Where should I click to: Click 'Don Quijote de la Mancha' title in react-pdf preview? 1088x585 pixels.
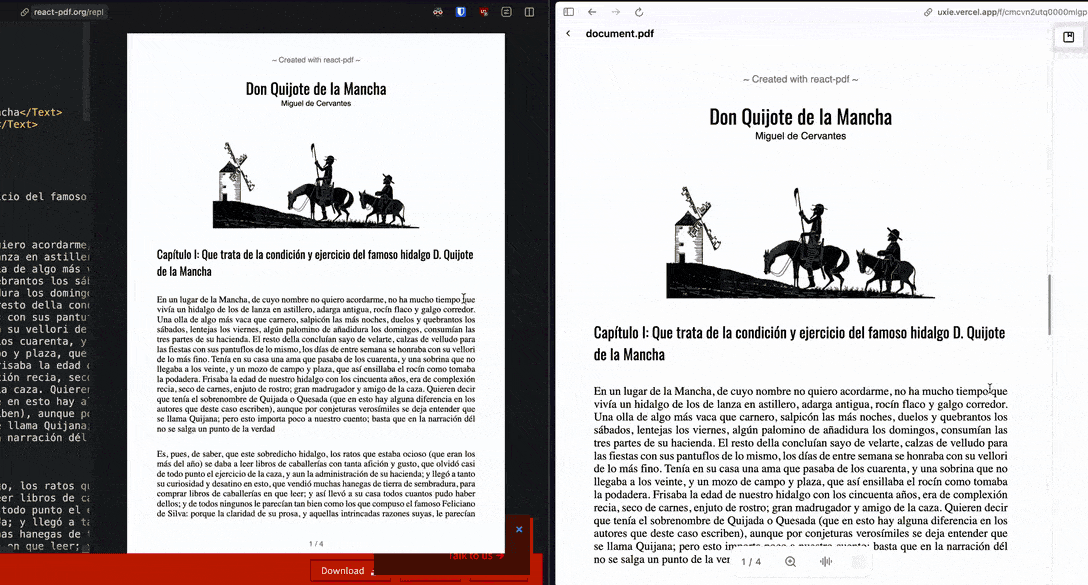[x=316, y=89]
